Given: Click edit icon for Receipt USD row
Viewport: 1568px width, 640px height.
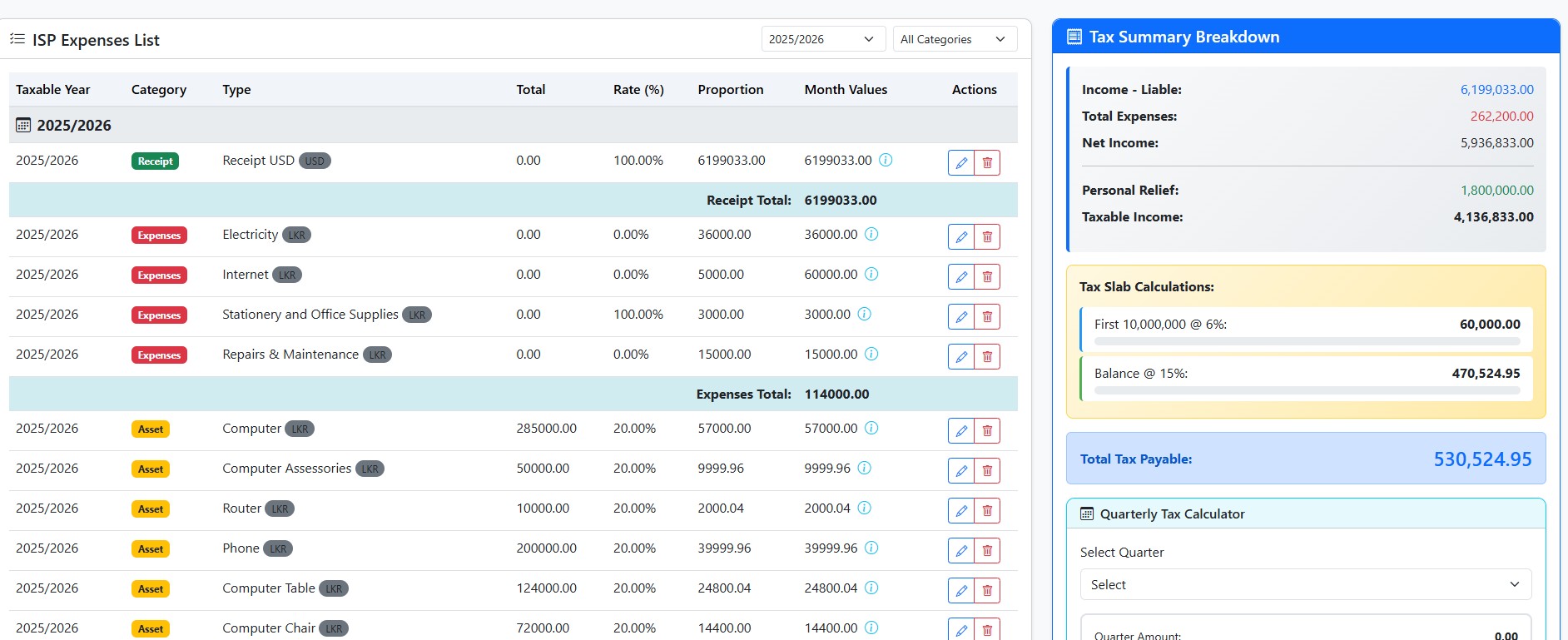Looking at the screenshot, I should point(960,163).
